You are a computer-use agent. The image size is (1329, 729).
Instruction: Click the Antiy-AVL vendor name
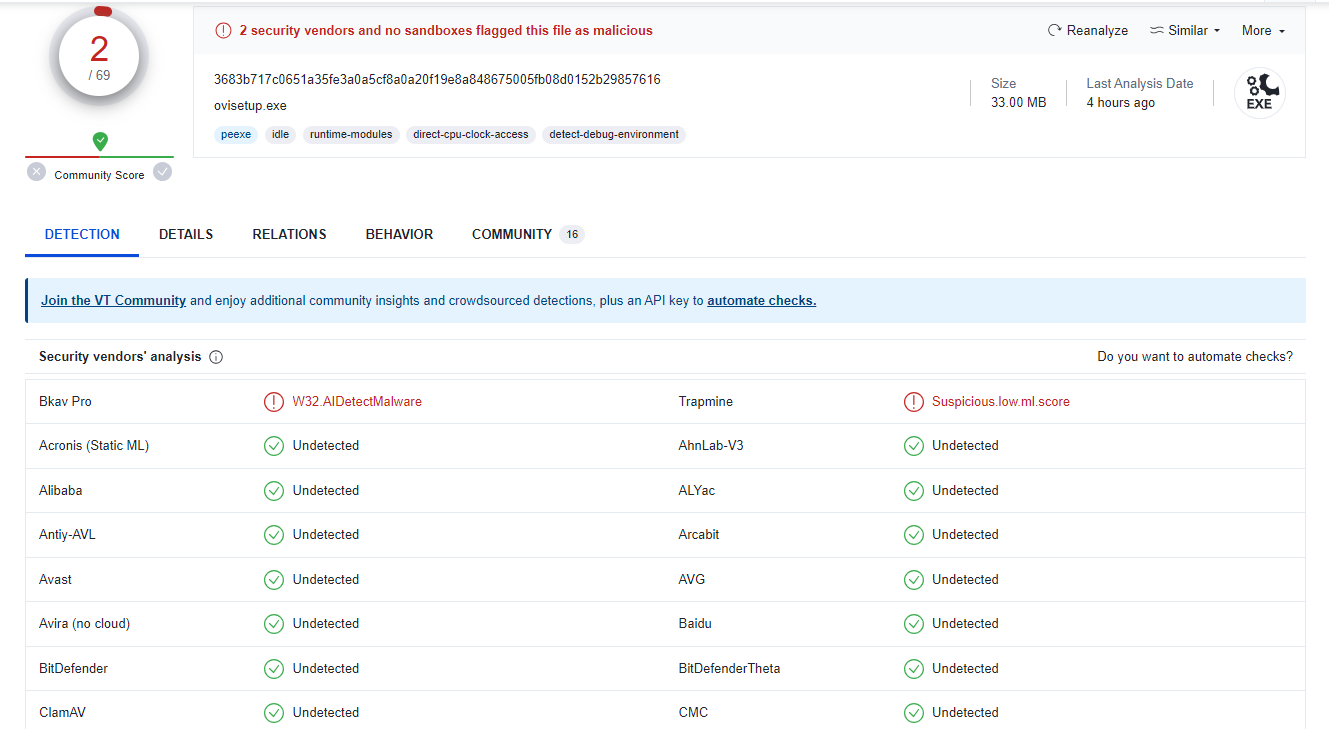click(67, 535)
